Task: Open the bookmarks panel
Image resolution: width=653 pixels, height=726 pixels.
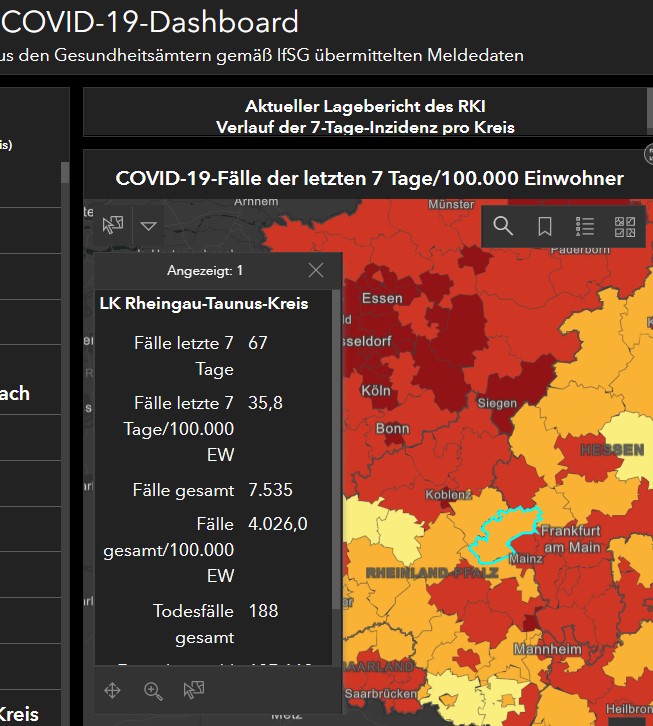Action: 545,226
